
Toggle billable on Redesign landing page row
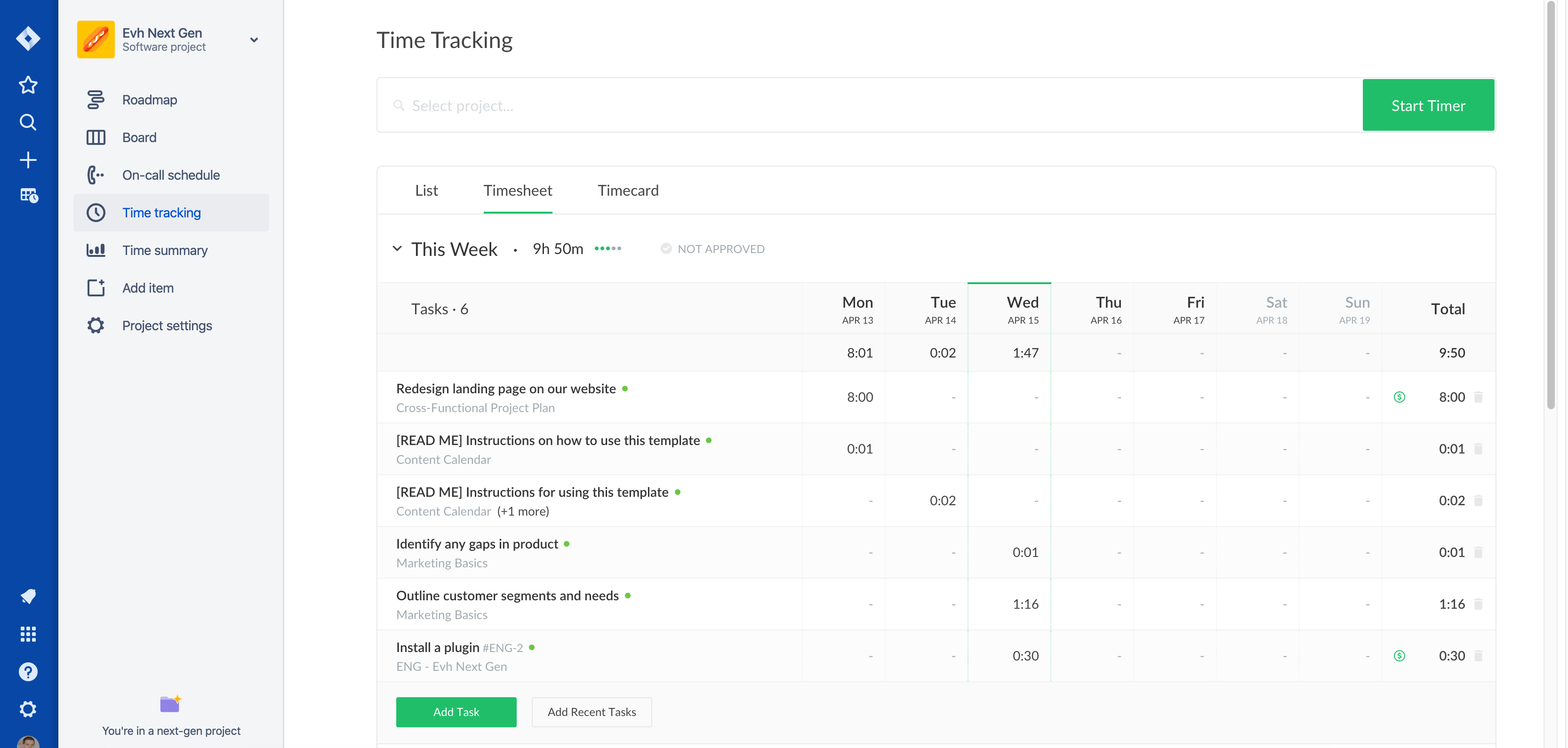pos(1400,398)
